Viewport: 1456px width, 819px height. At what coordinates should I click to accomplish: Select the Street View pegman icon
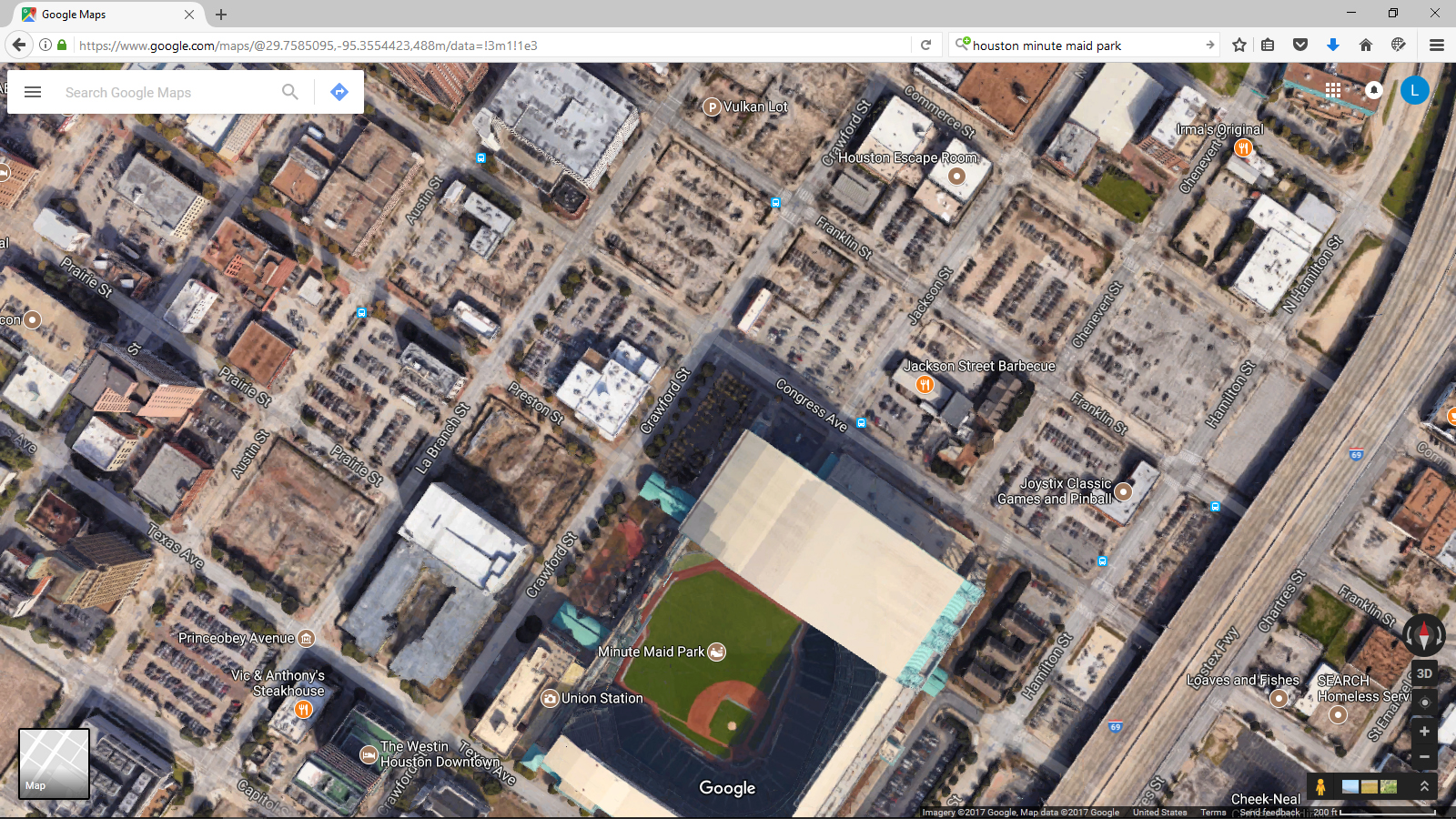(1320, 786)
